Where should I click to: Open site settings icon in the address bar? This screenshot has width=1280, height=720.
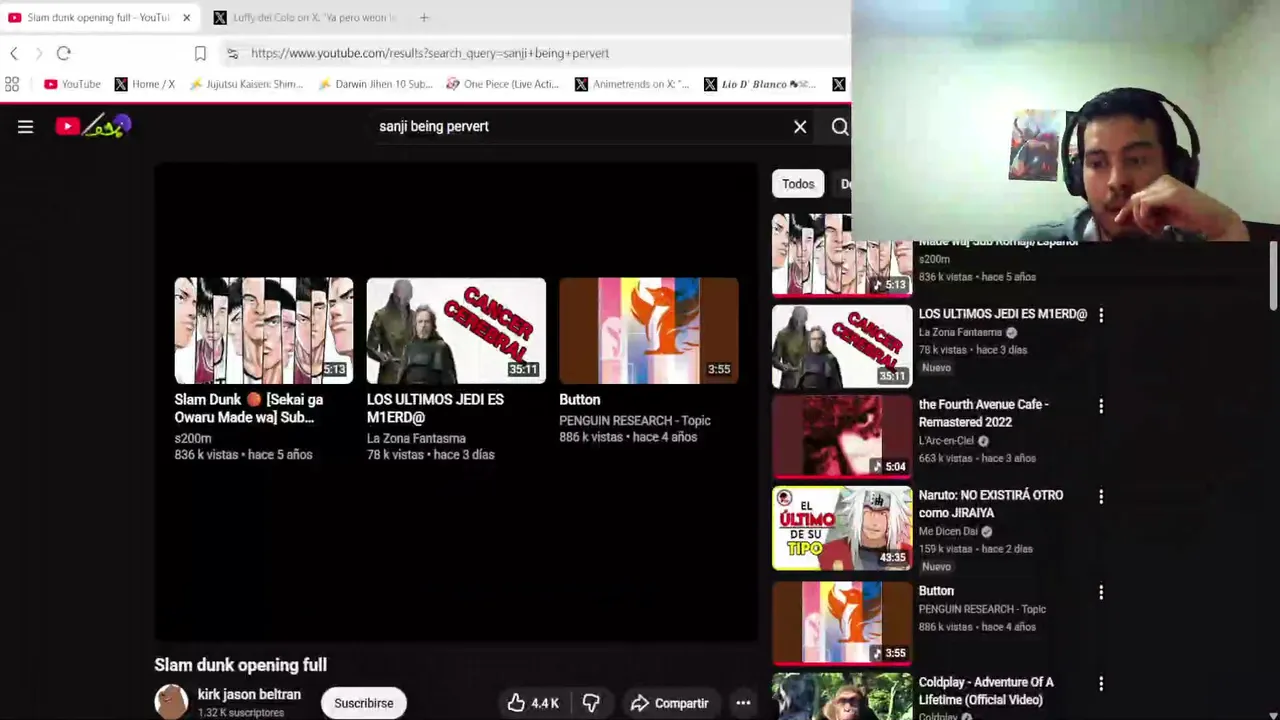click(x=232, y=53)
